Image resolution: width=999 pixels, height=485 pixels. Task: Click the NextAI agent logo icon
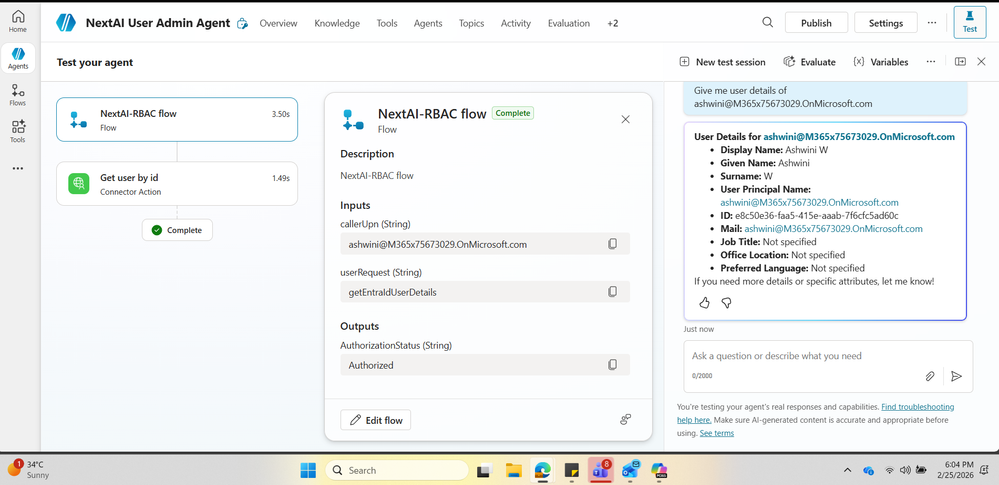66,23
